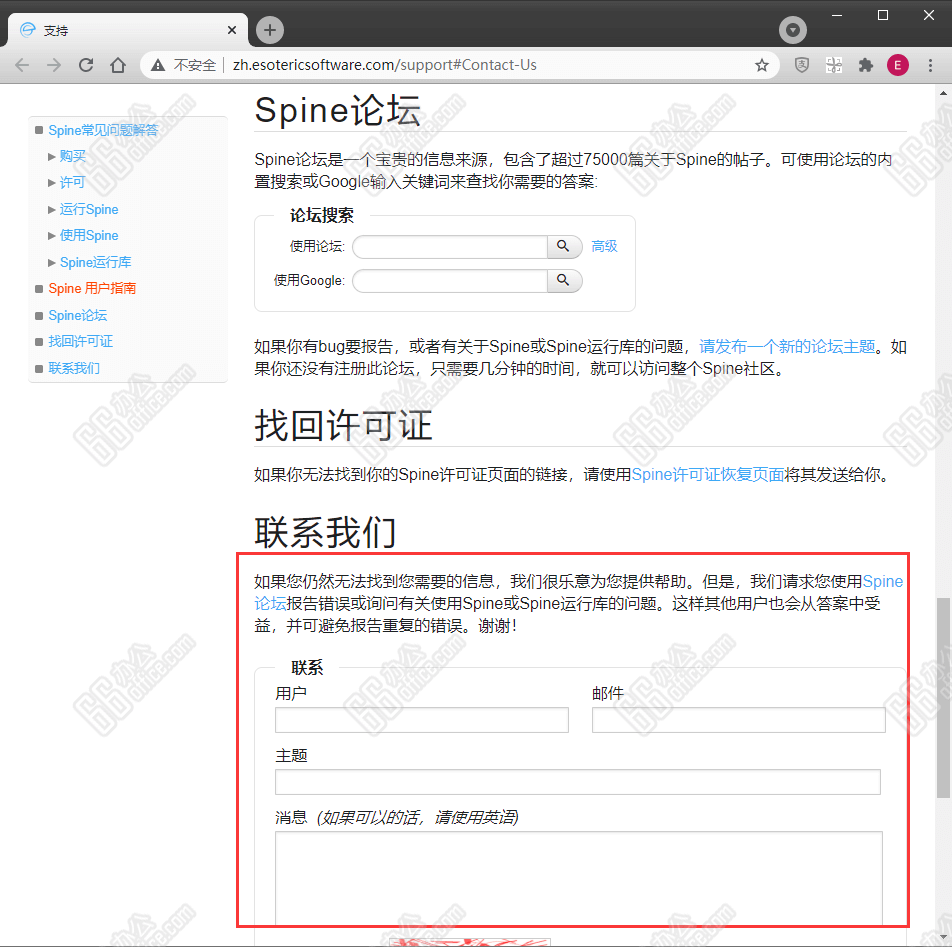Close the 支持 tab
This screenshot has height=947, width=952.
[x=232, y=30]
